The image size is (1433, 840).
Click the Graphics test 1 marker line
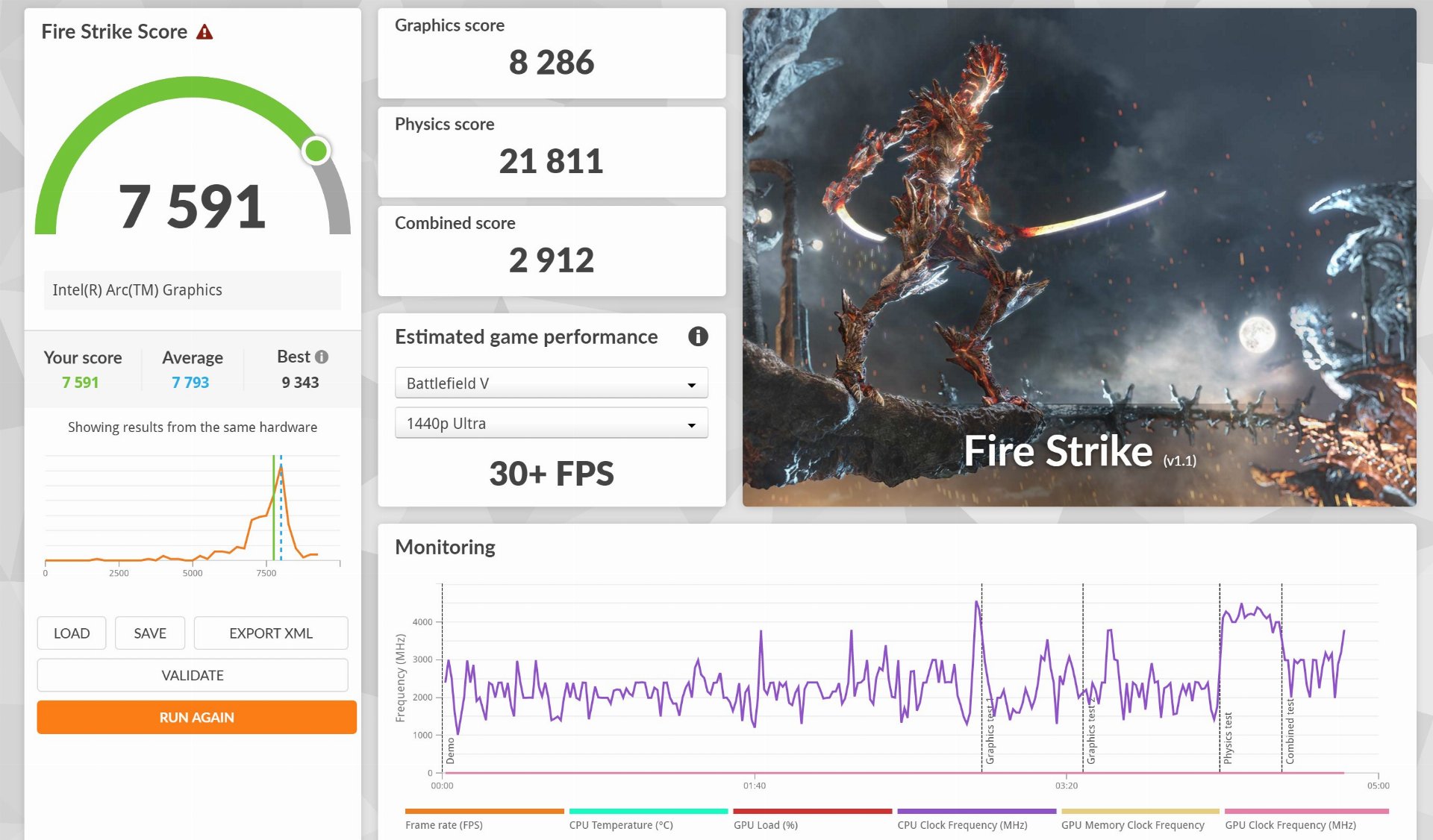coord(982,677)
